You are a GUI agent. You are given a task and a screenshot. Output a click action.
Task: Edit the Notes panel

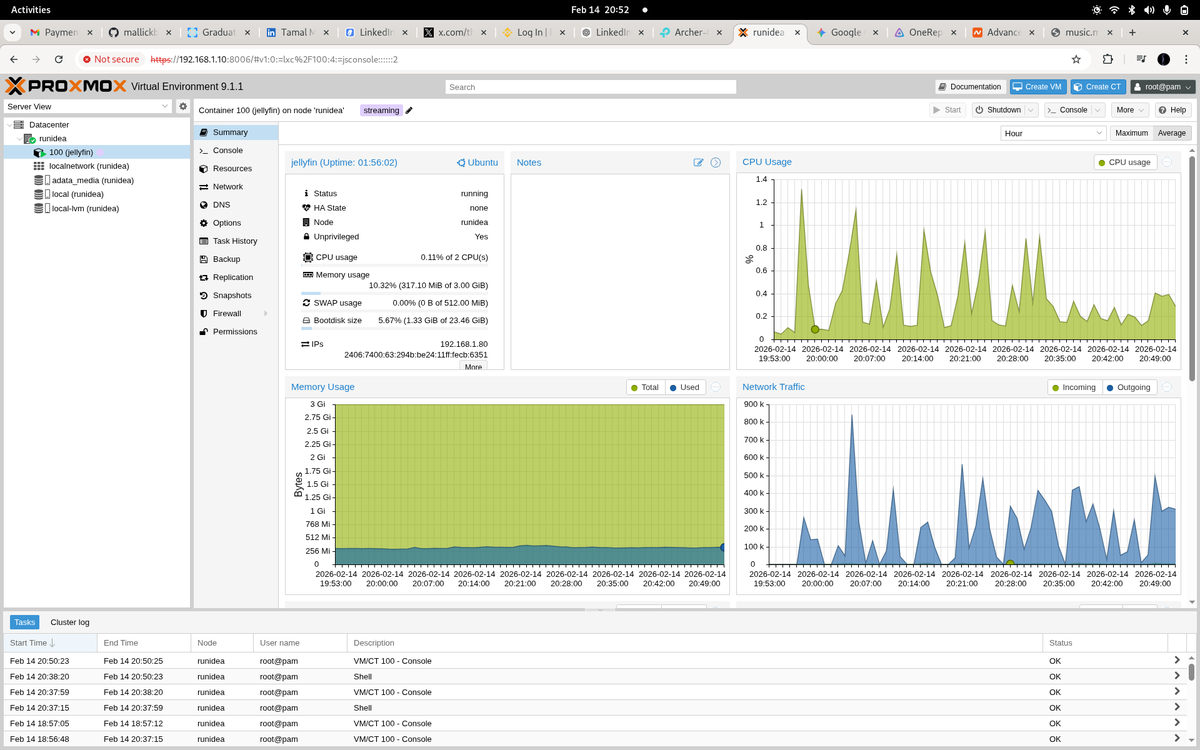tap(699, 162)
